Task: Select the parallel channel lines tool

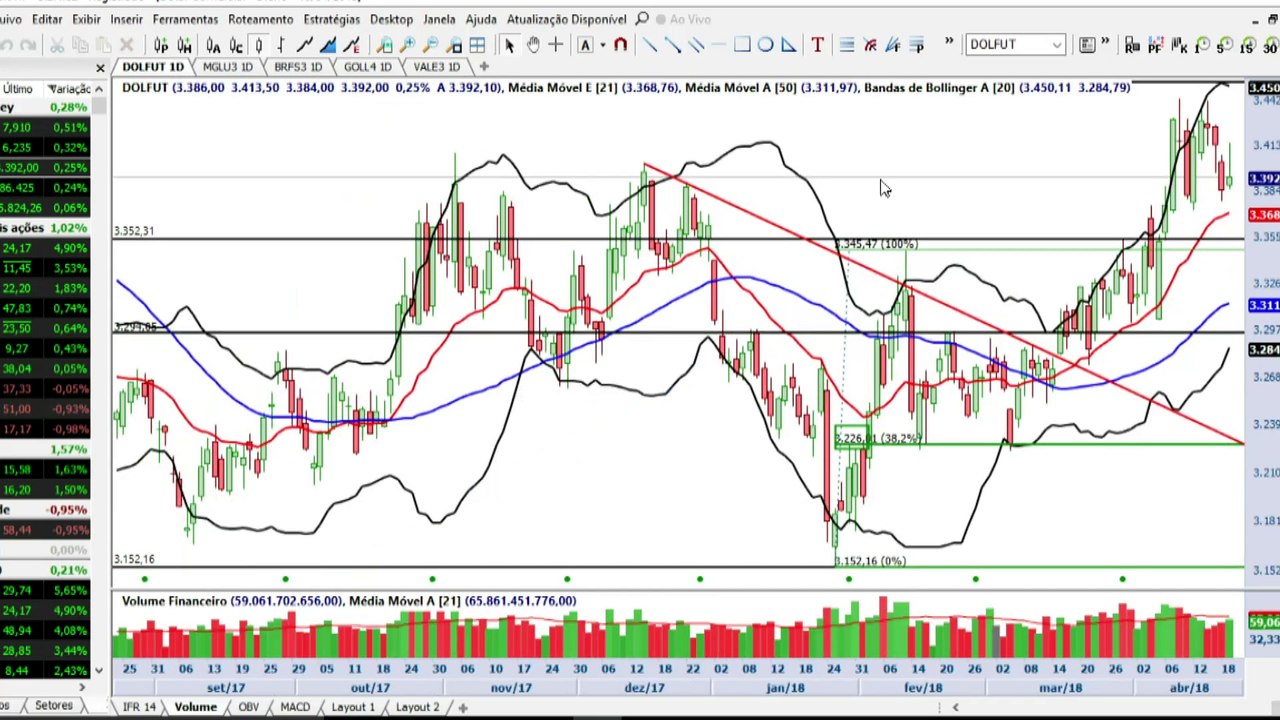Action: 696,45
